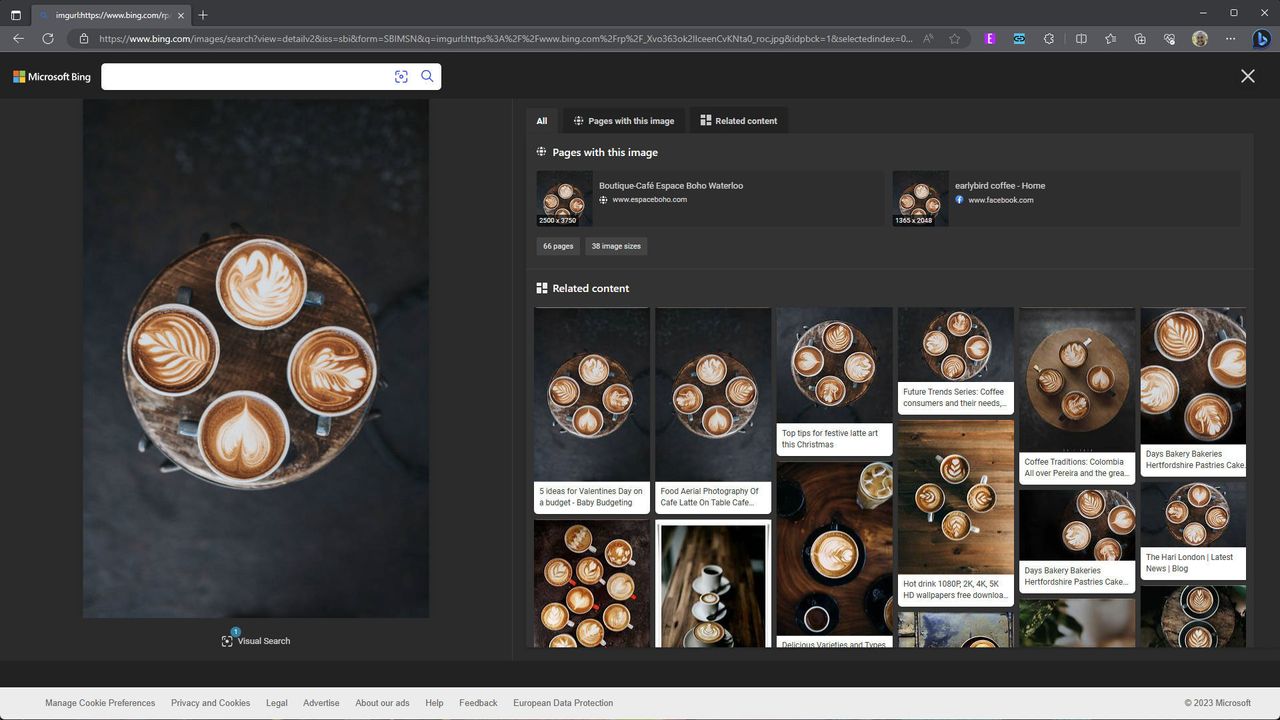Click the large latte art main image
This screenshot has width=1280, height=720.
click(256, 358)
